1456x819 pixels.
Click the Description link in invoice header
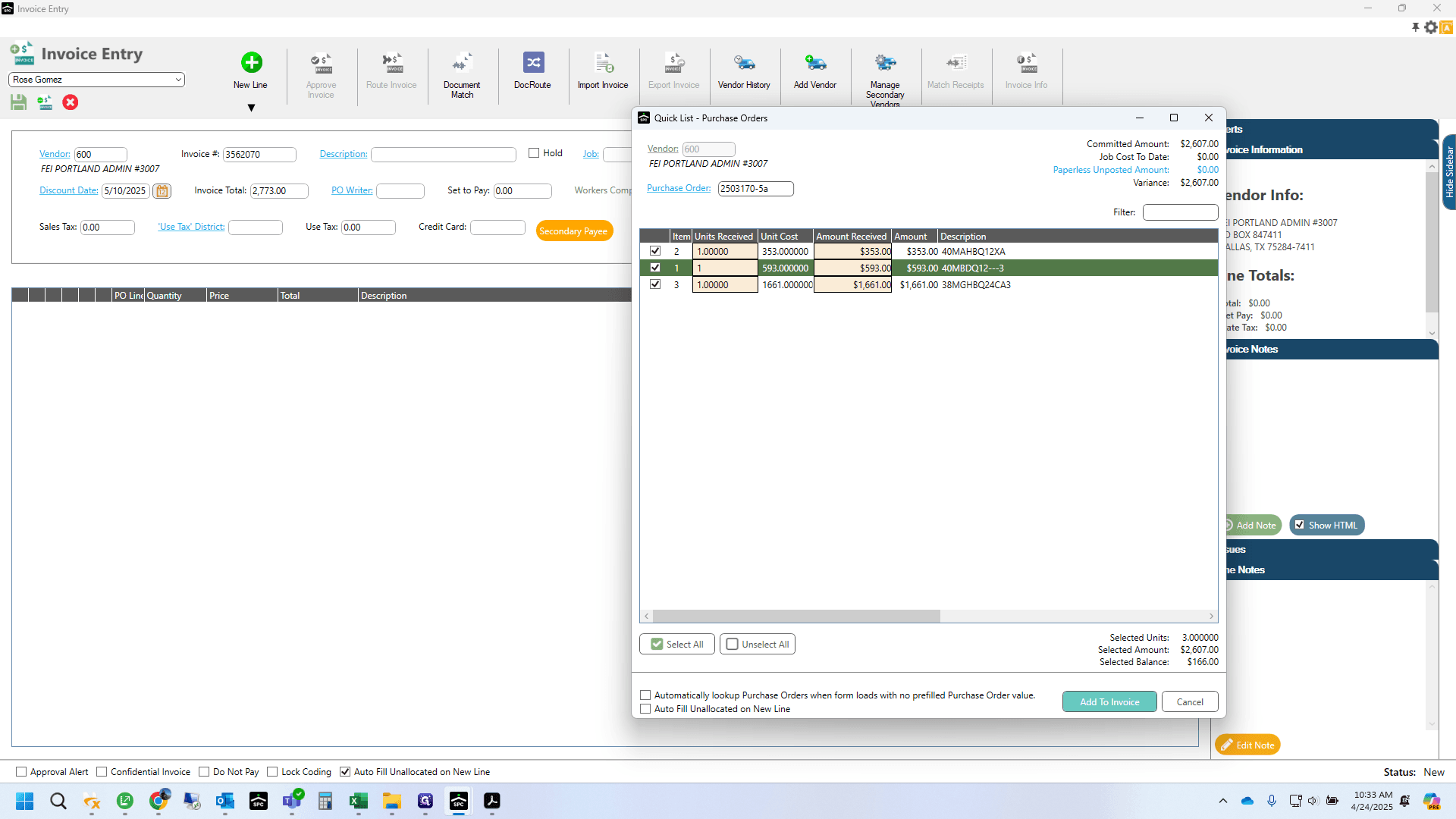(344, 154)
